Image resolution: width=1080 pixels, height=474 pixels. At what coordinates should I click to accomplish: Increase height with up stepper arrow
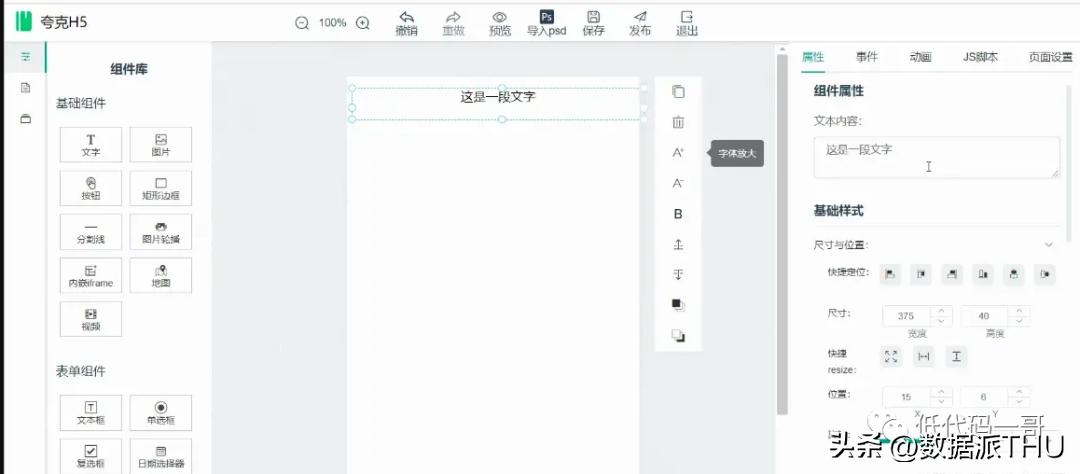click(1019, 311)
